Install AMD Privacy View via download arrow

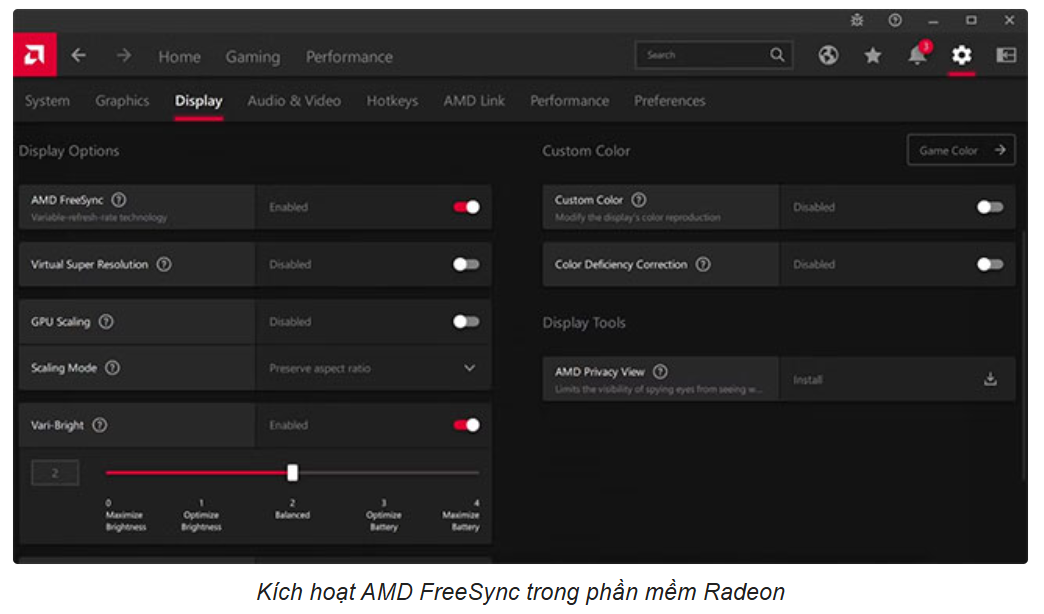coord(990,379)
